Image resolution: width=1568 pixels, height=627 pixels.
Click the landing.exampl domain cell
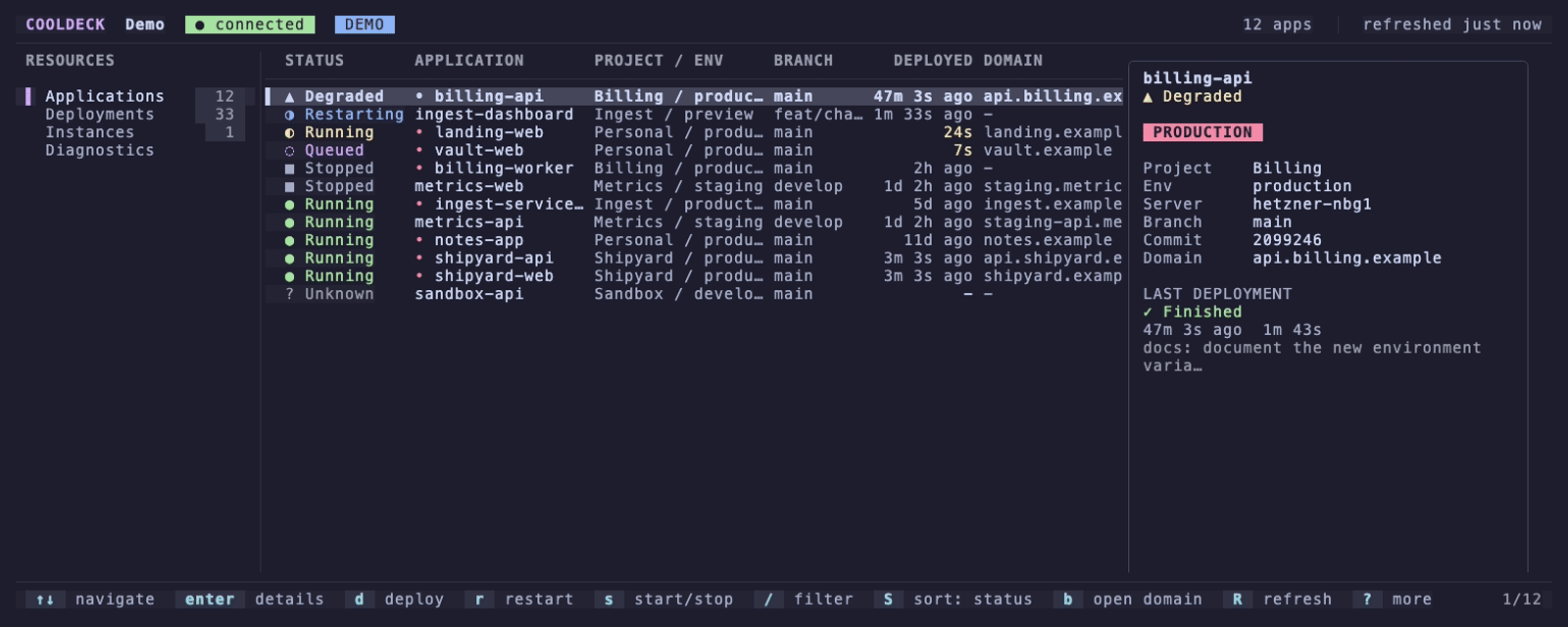coord(1053,133)
